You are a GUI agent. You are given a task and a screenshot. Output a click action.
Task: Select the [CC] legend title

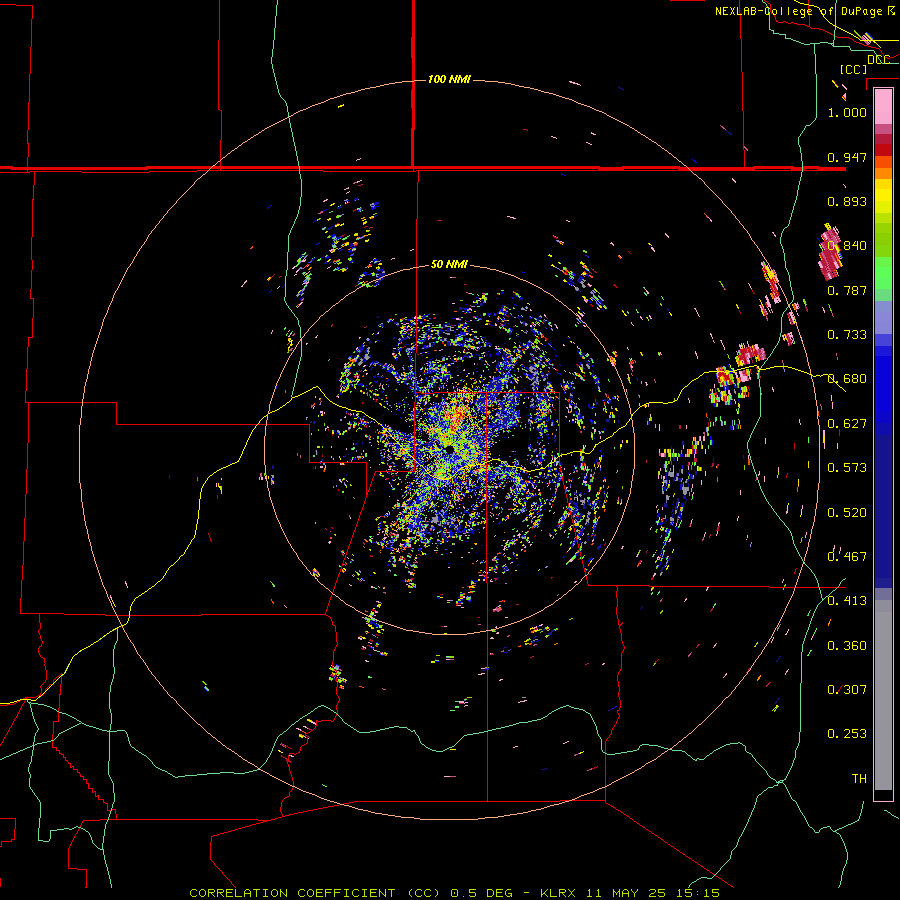[x=853, y=69]
